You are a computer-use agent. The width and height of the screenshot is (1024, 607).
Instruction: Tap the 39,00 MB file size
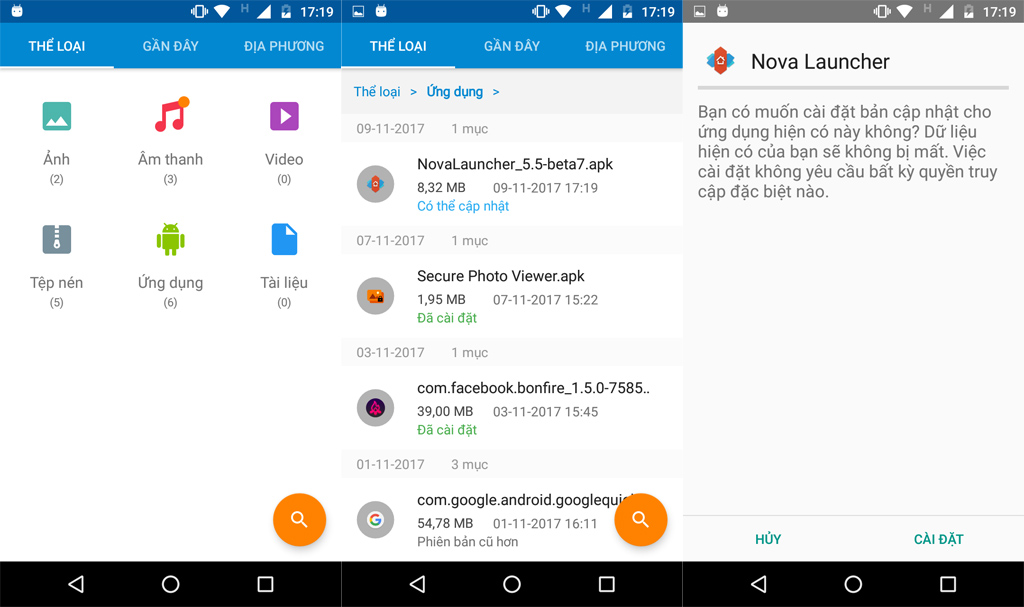tap(445, 411)
